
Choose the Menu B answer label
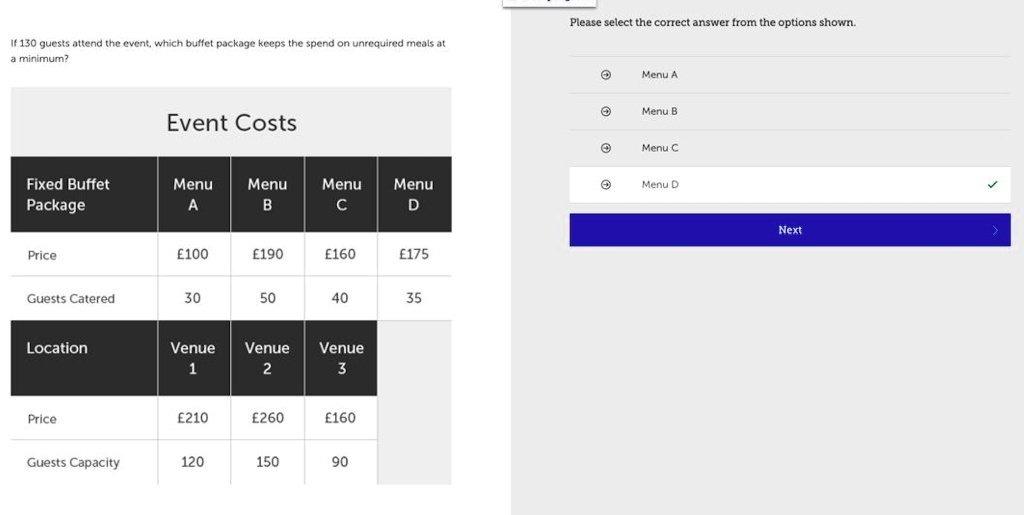click(659, 112)
